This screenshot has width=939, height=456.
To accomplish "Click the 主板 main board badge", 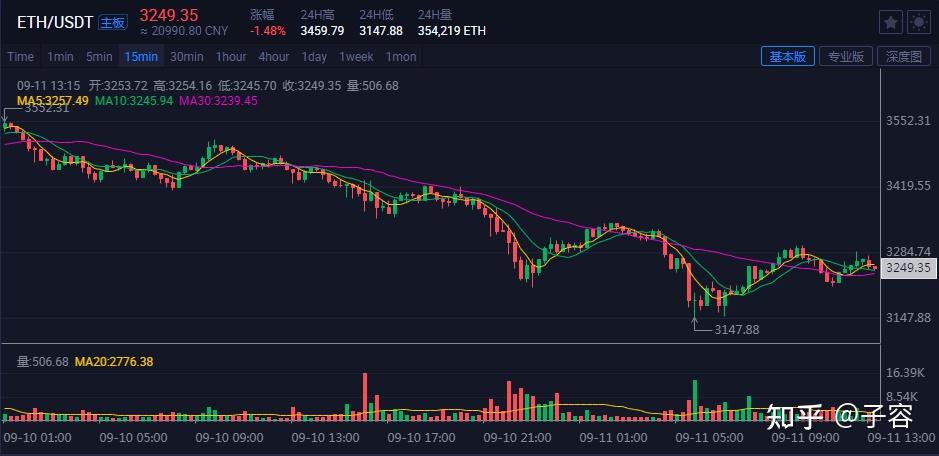I will pyautogui.click(x=113, y=22).
